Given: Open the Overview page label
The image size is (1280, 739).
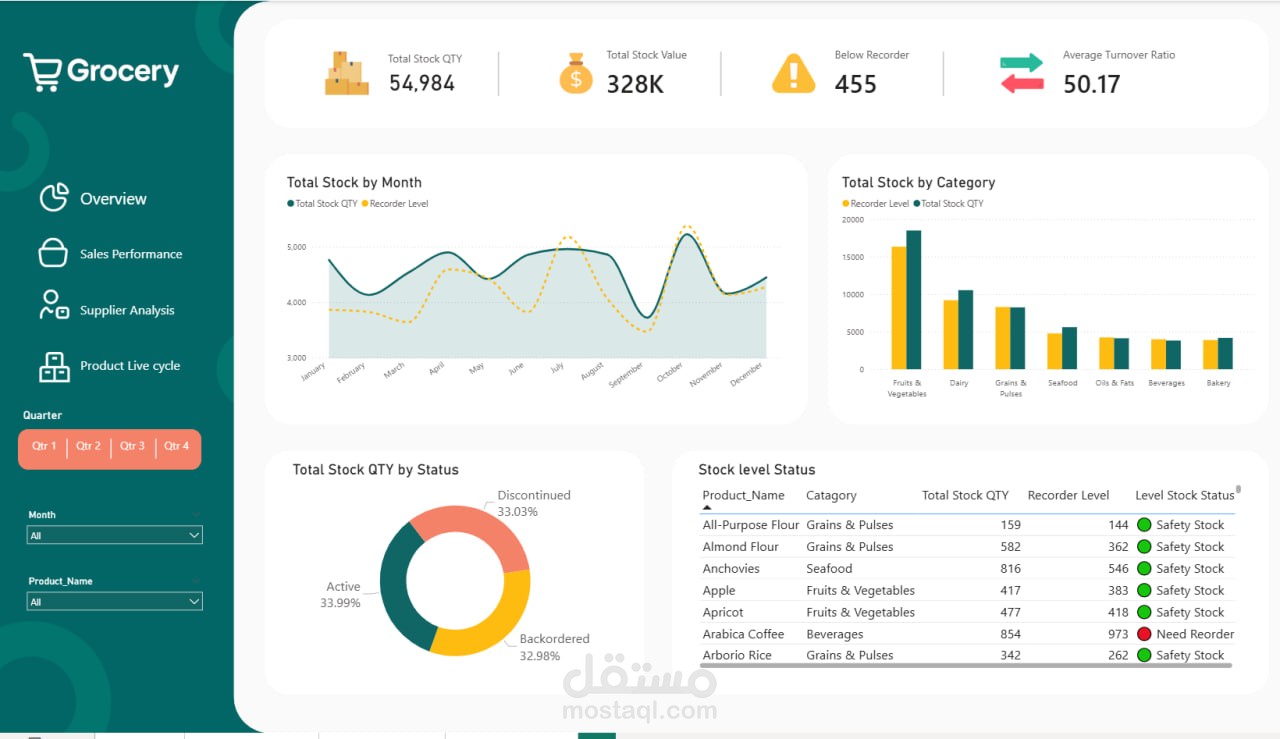Looking at the screenshot, I should point(113,199).
